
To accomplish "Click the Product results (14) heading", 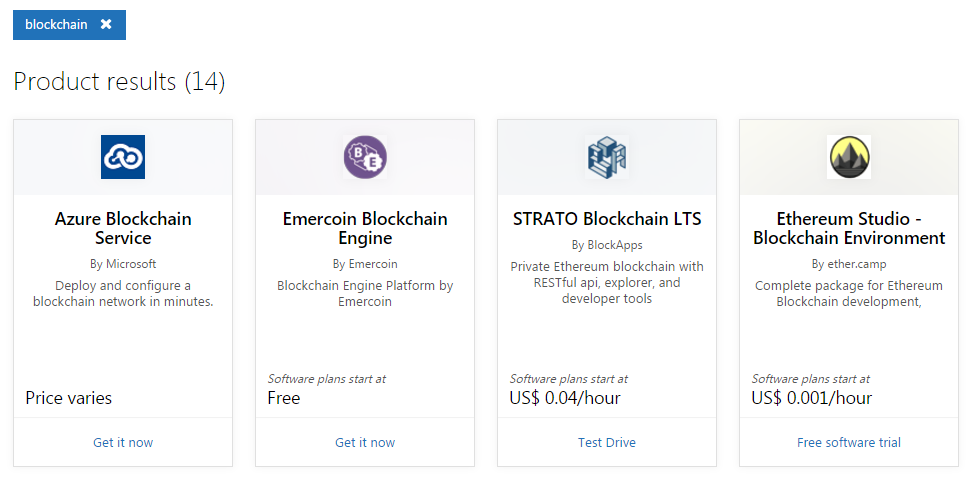I will coord(119,82).
